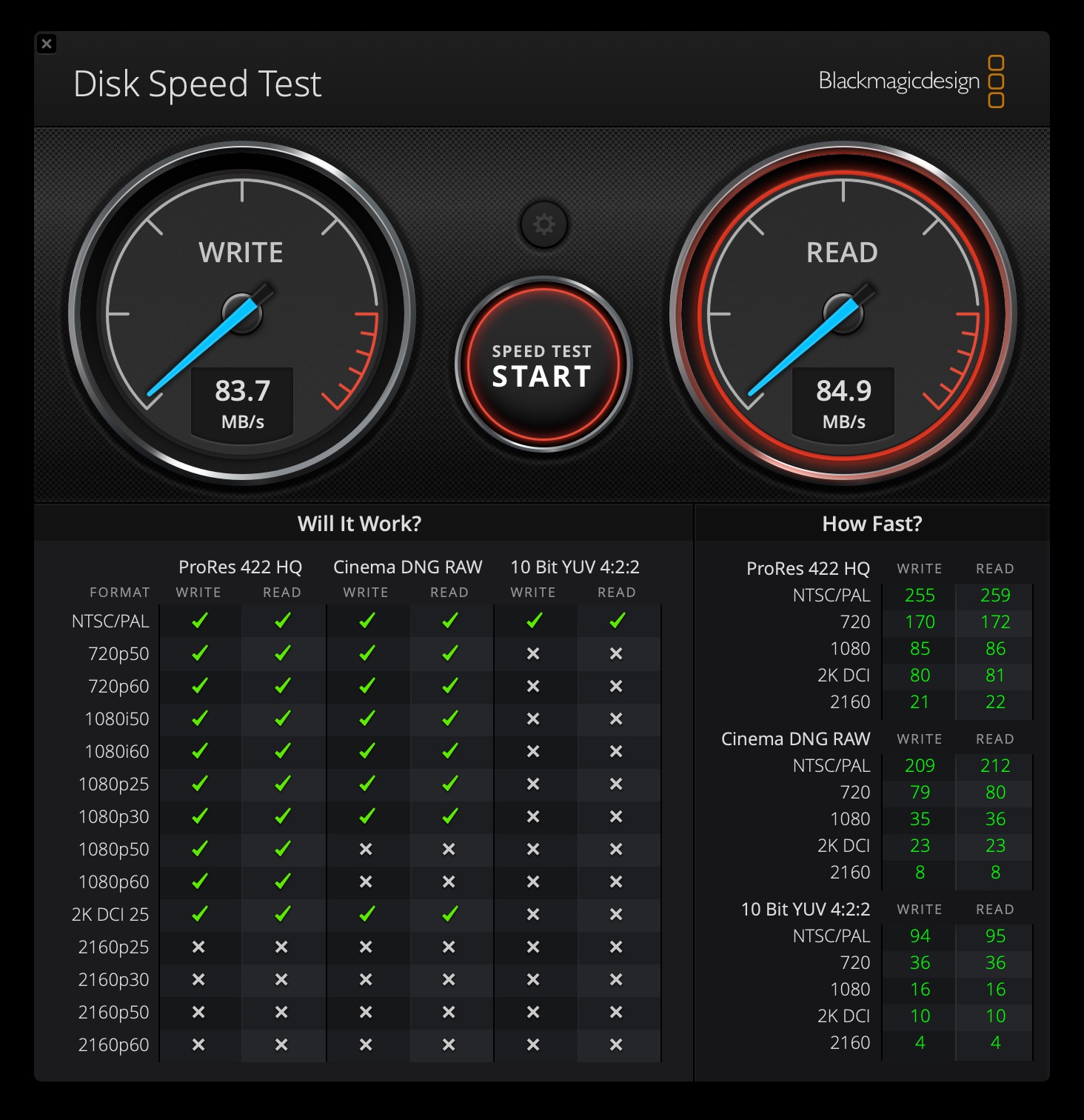Click the ProRes 422 HQ heading in How Fast
1084x1120 pixels.
pyautogui.click(x=808, y=569)
